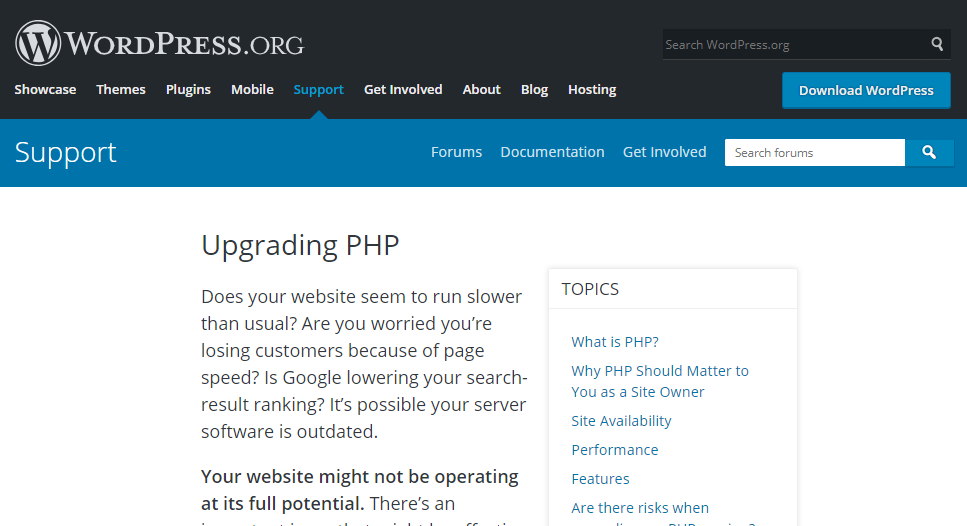
Task: Click the forum search magnifier button
Action: point(929,152)
